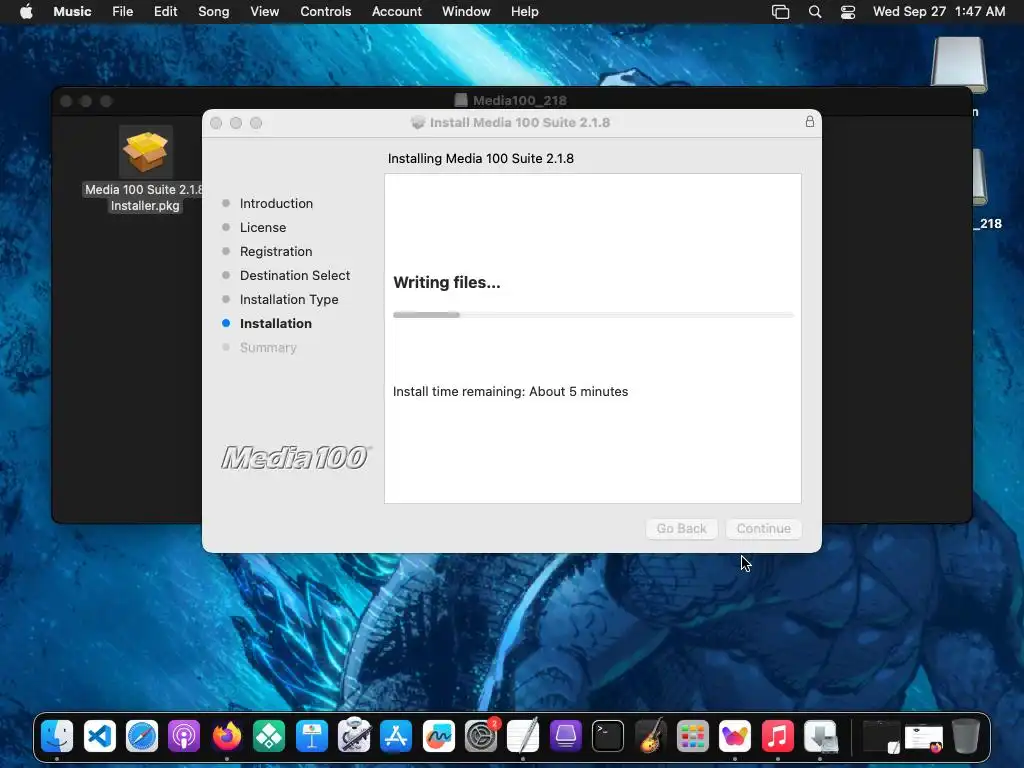This screenshot has width=1024, height=768.
Task: Open the colorful W app in Dock
Action: tap(735, 737)
